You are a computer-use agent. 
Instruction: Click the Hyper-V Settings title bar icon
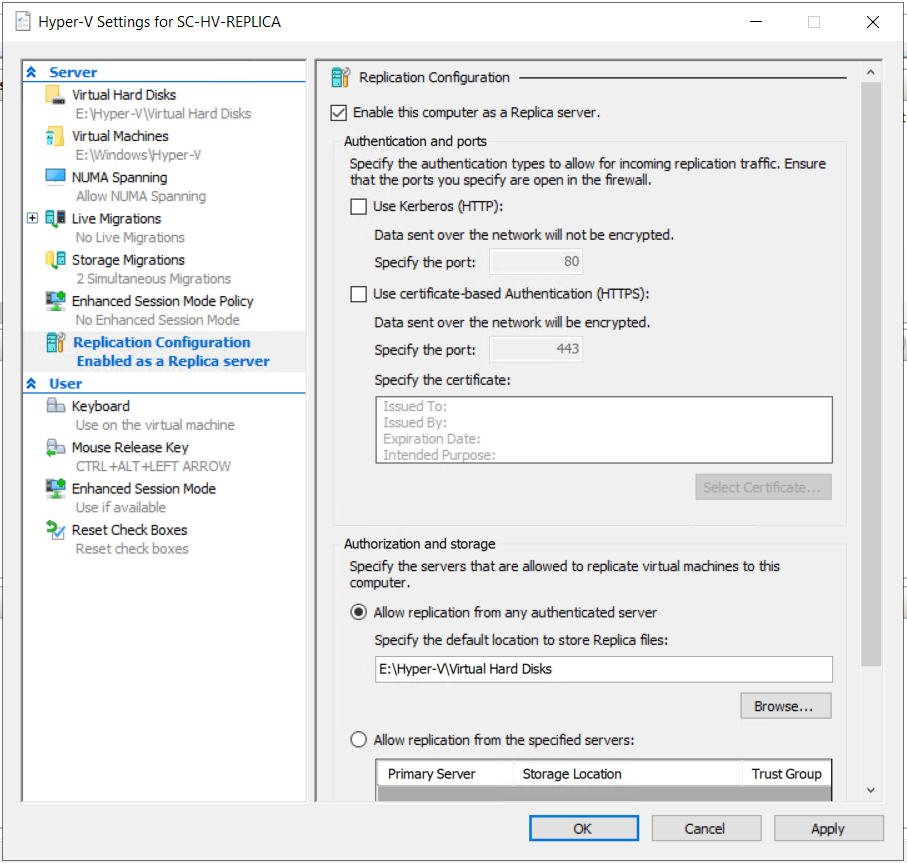click(x=23, y=22)
